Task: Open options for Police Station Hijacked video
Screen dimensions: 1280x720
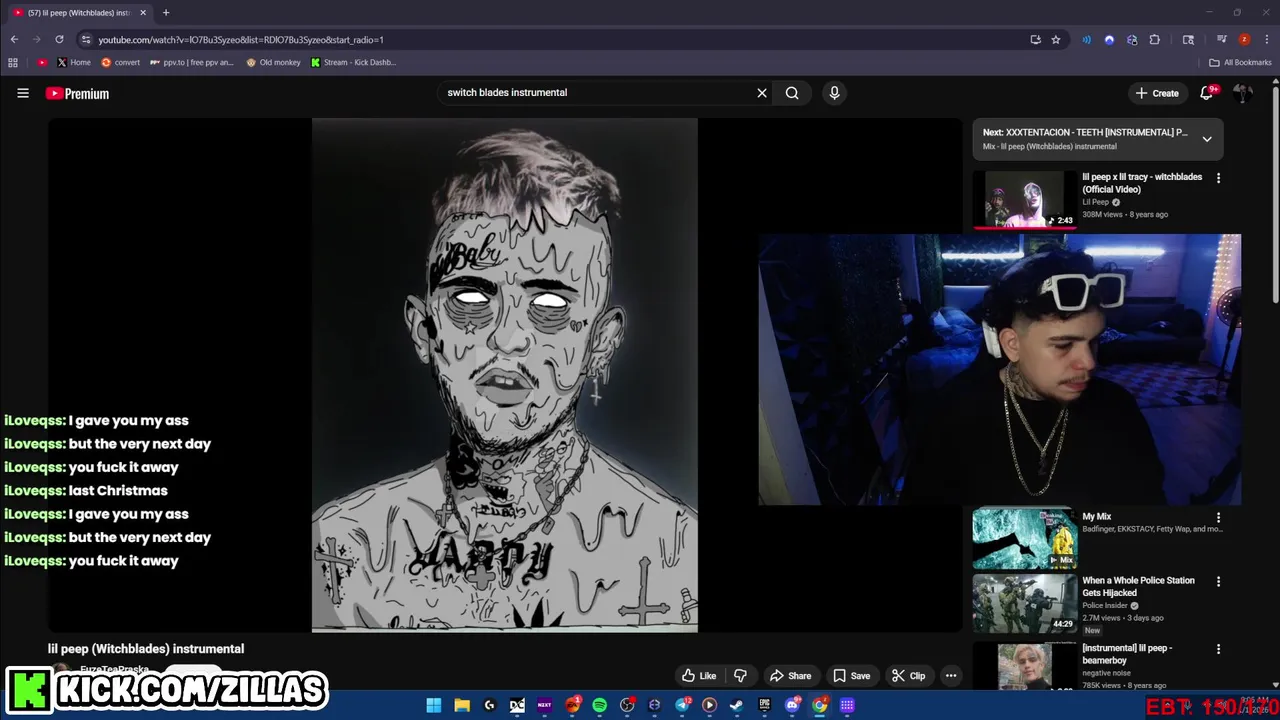Action: click(1218, 582)
